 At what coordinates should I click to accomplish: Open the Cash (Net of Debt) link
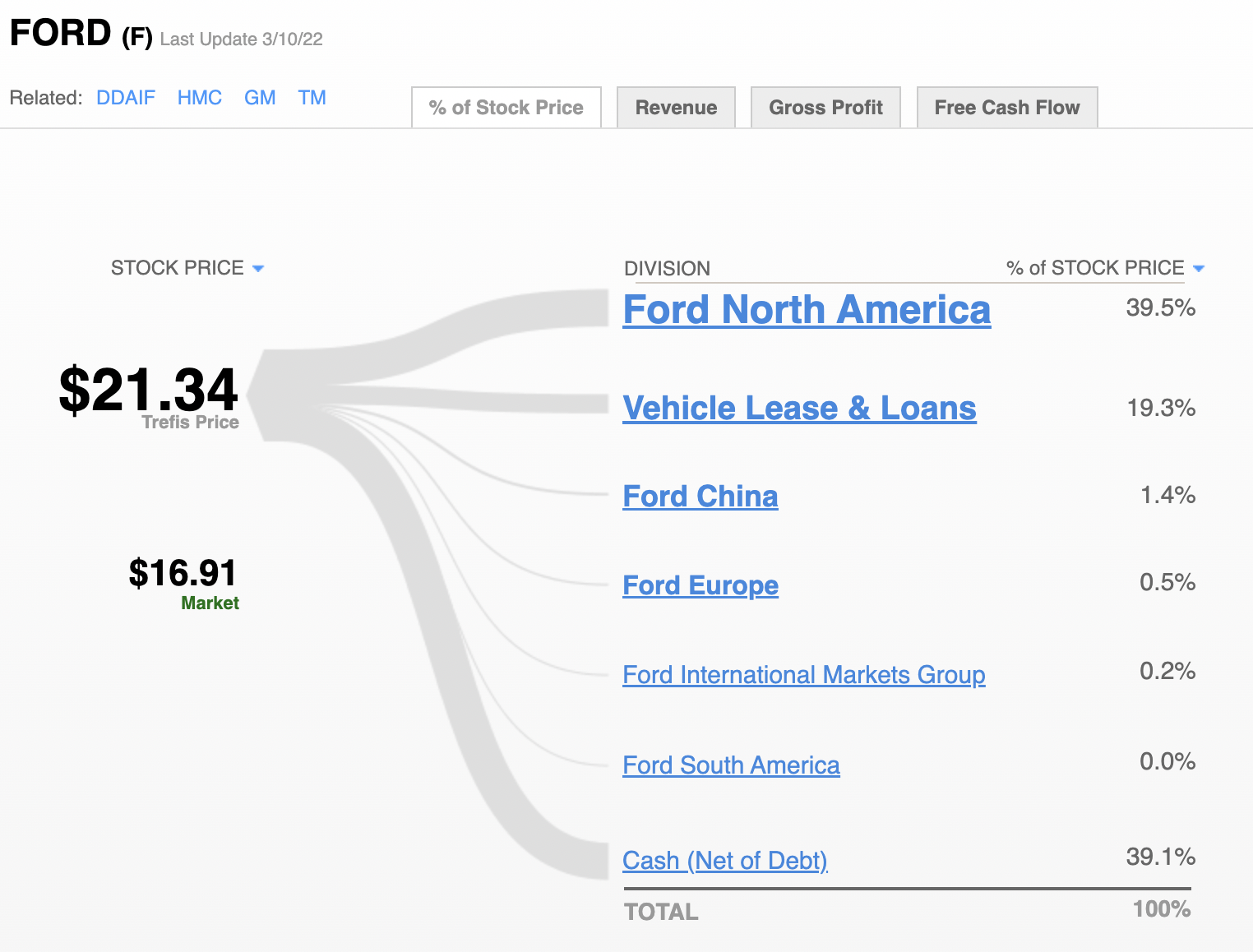725,861
